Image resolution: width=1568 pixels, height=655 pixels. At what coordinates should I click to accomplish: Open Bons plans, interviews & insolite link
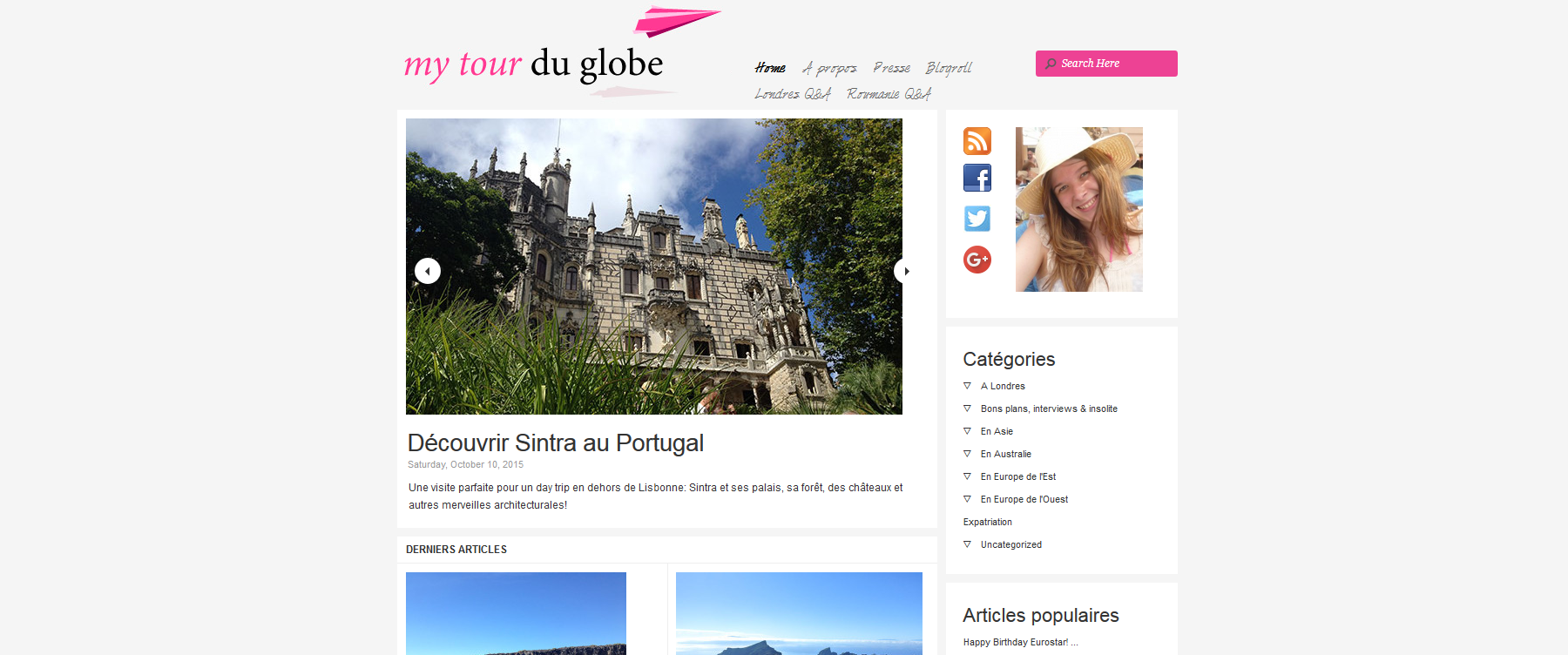coord(1049,409)
